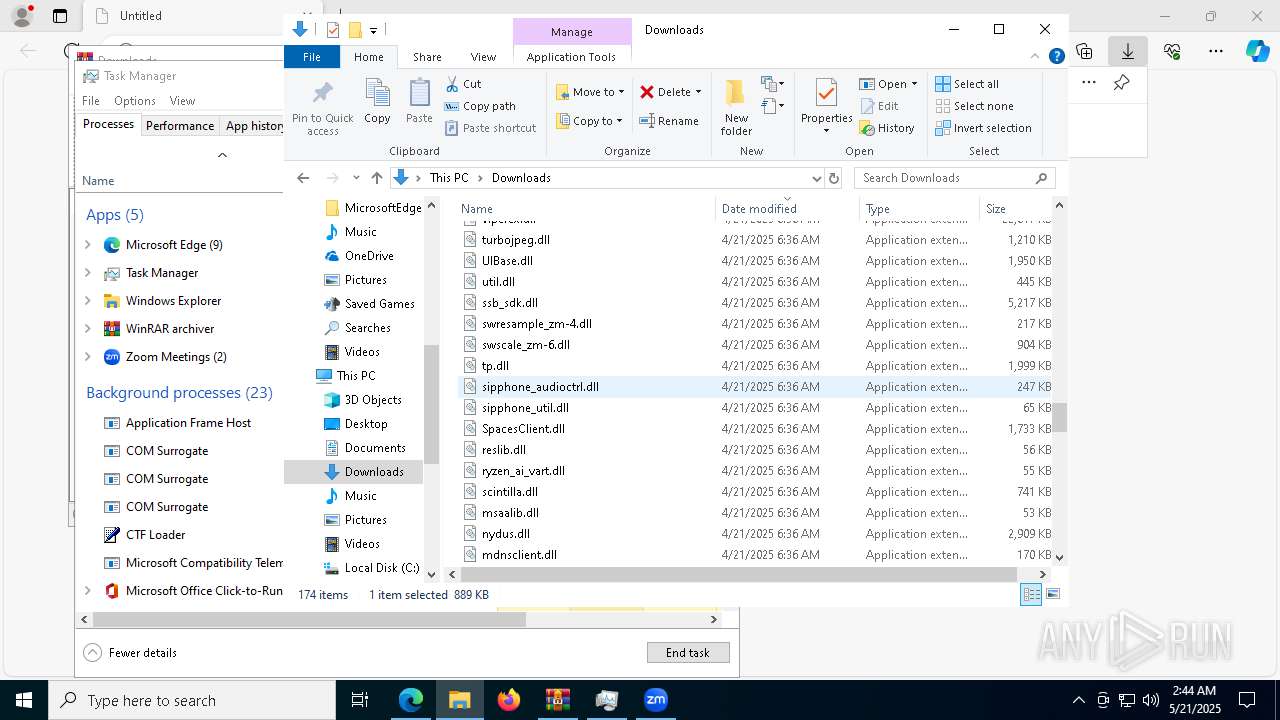The height and width of the screenshot is (720, 1280).
Task: Collapse ribbon using the chevron arrow
Action: (x=1035, y=57)
